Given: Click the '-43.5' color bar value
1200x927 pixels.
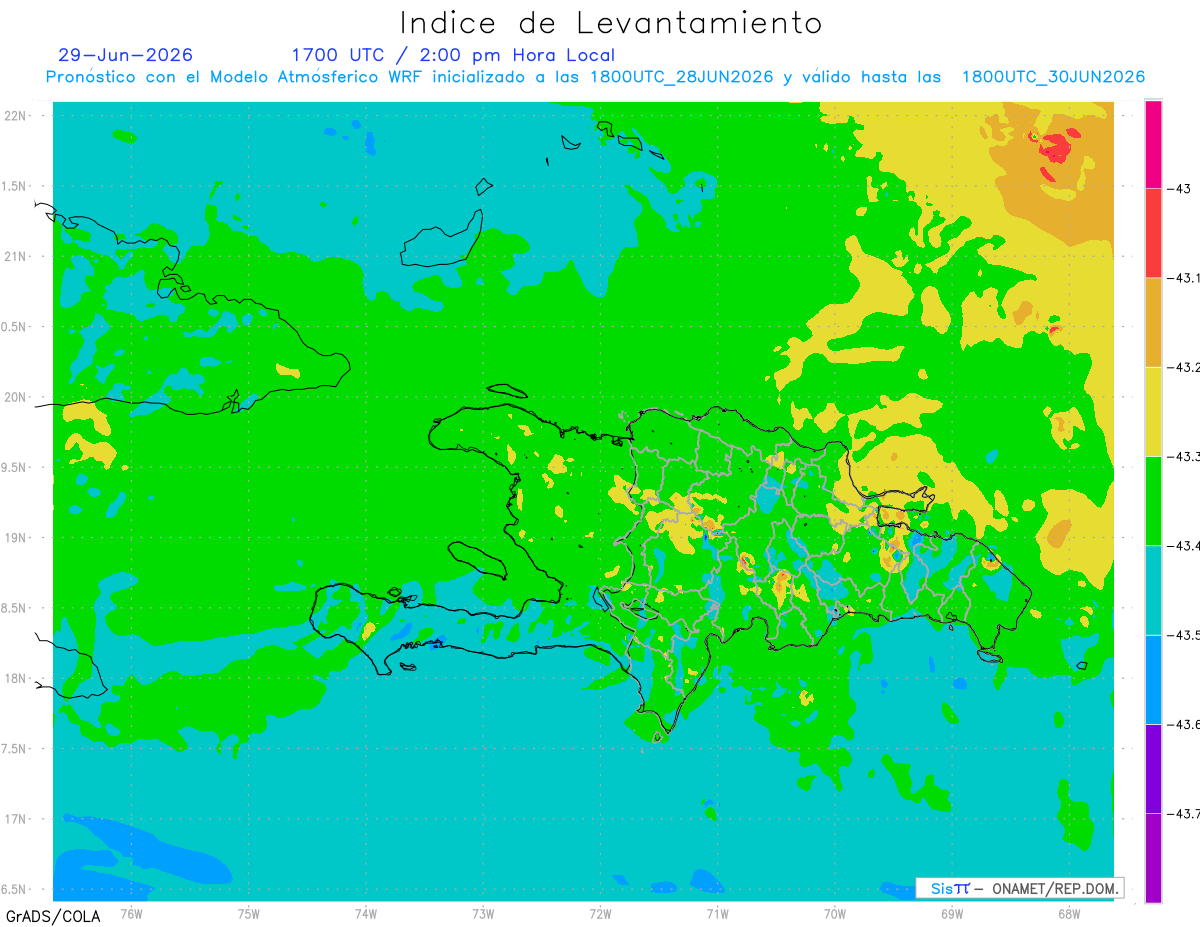Looking at the screenshot, I should pos(1184,635).
